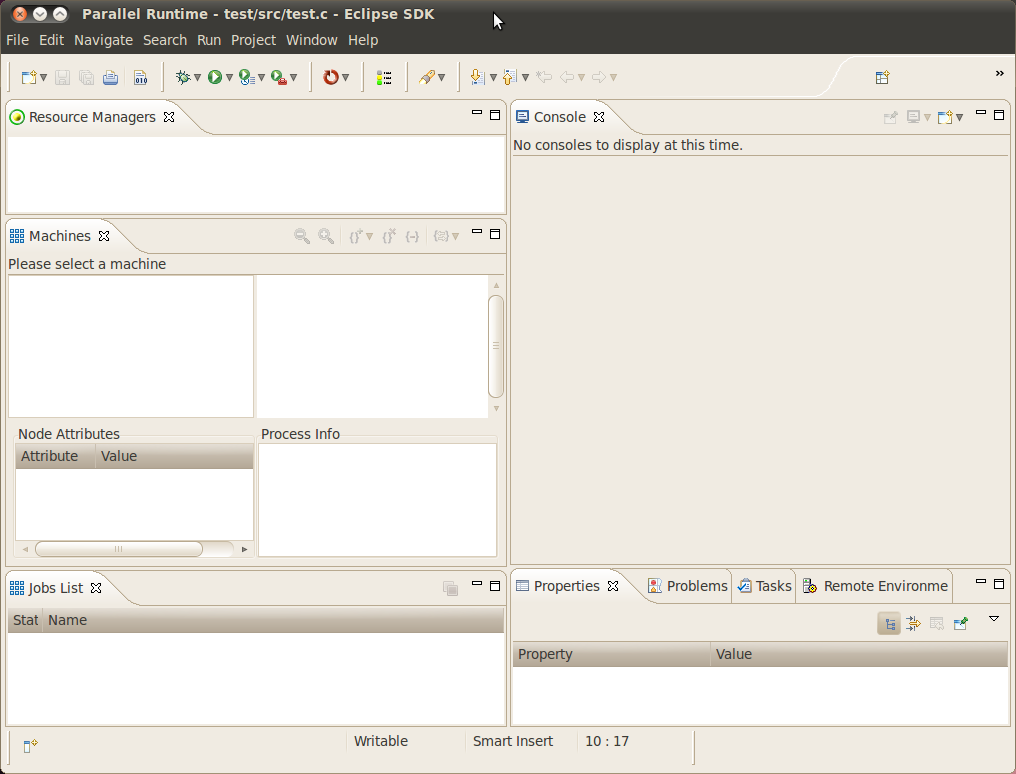Switch to the Tasks tab
This screenshot has height=774, width=1016.
click(764, 586)
